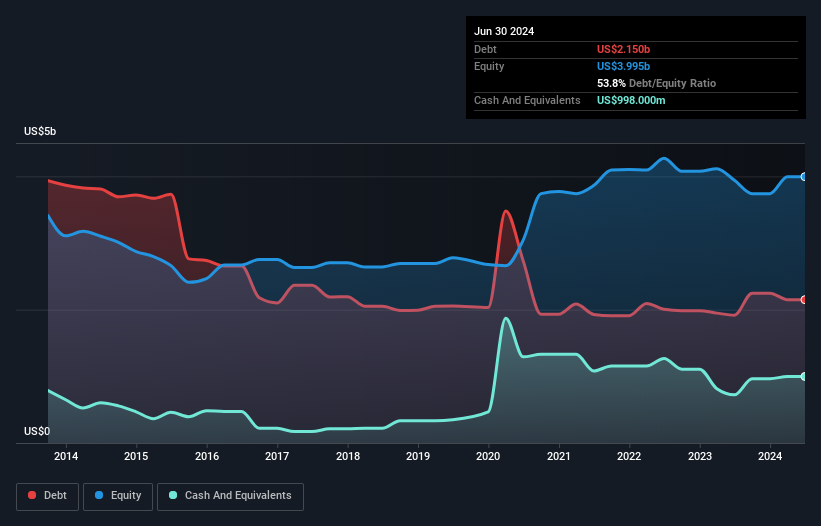Viewport: 821px width, 526px height.
Task: Click the US$2.150b debt value
Action: tap(623, 49)
